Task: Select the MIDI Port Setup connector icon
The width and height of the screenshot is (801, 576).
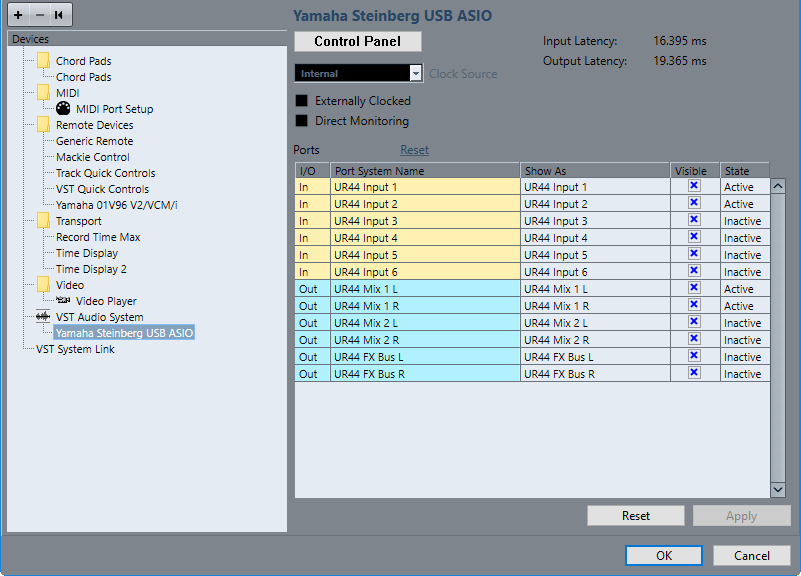Action: tap(63, 108)
